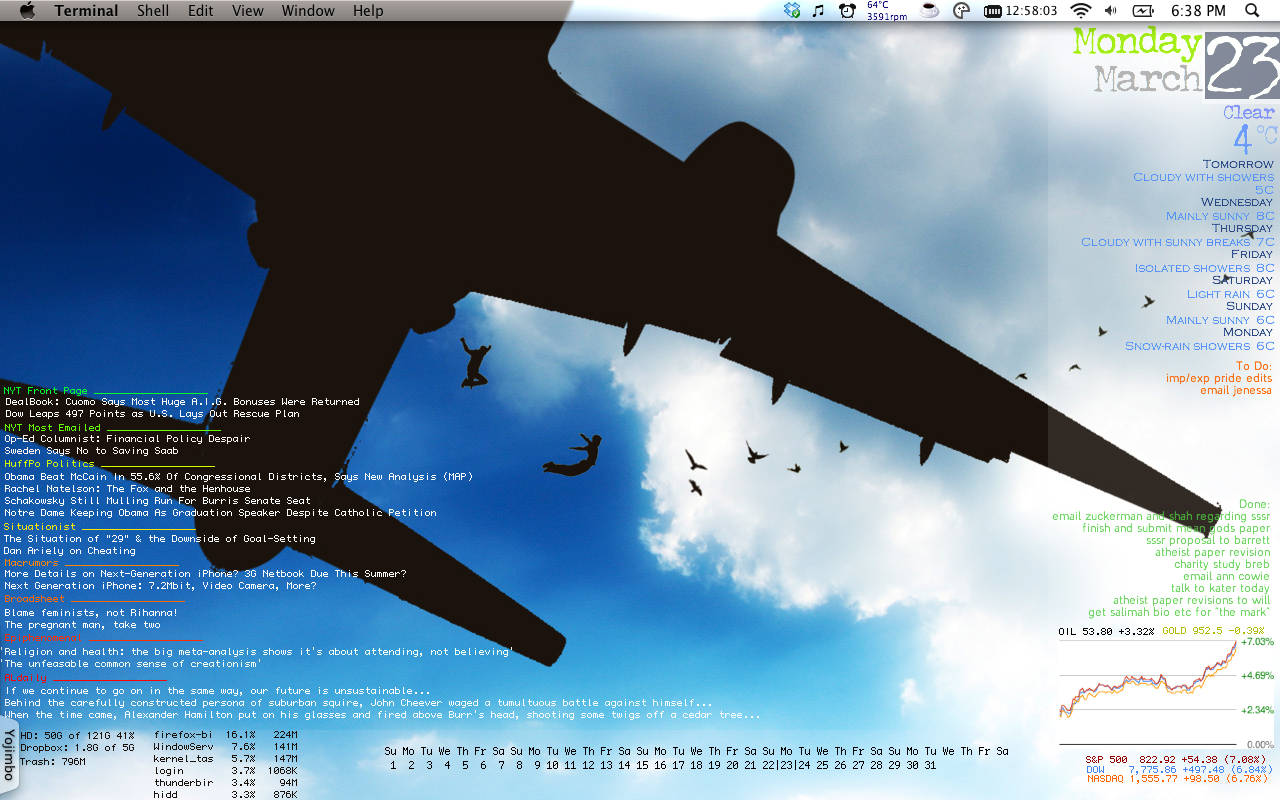Open the View menu
This screenshot has width=1280, height=800.
247,11
